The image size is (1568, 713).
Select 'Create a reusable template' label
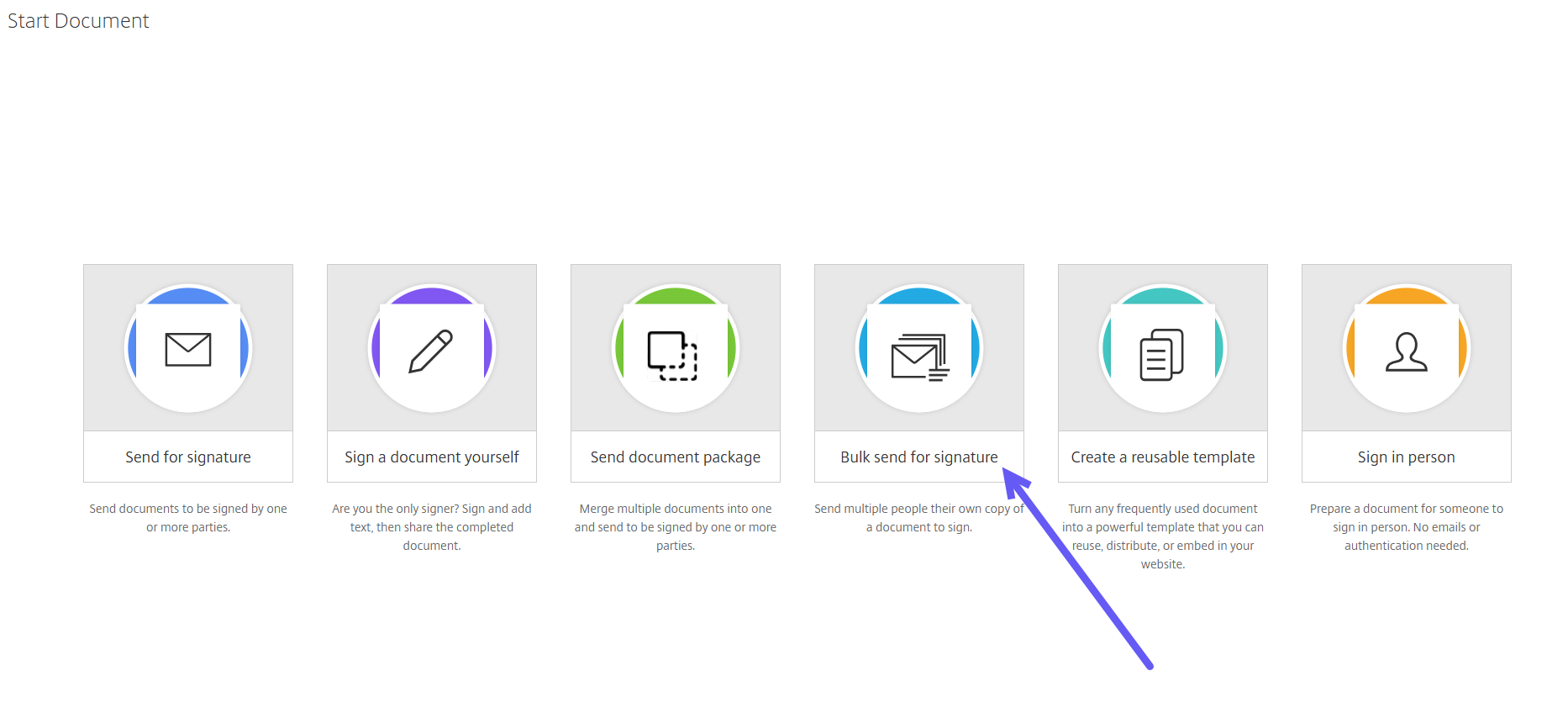click(x=1162, y=457)
